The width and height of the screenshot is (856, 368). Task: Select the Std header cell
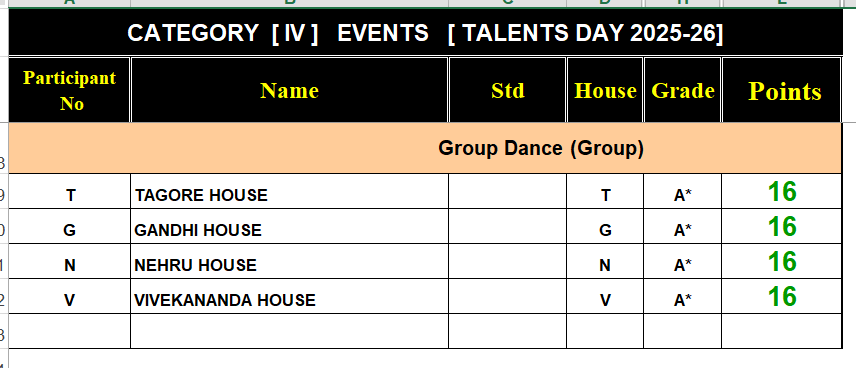pos(507,90)
